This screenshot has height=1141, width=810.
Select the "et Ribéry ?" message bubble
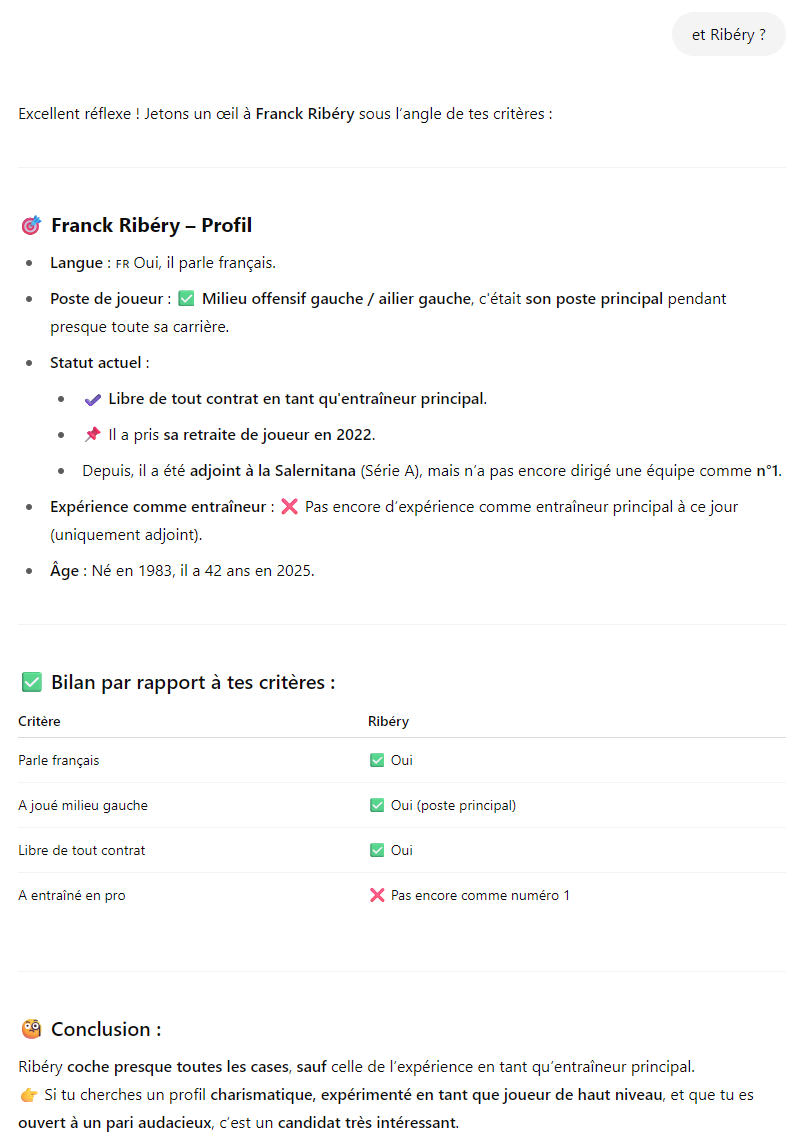point(728,35)
